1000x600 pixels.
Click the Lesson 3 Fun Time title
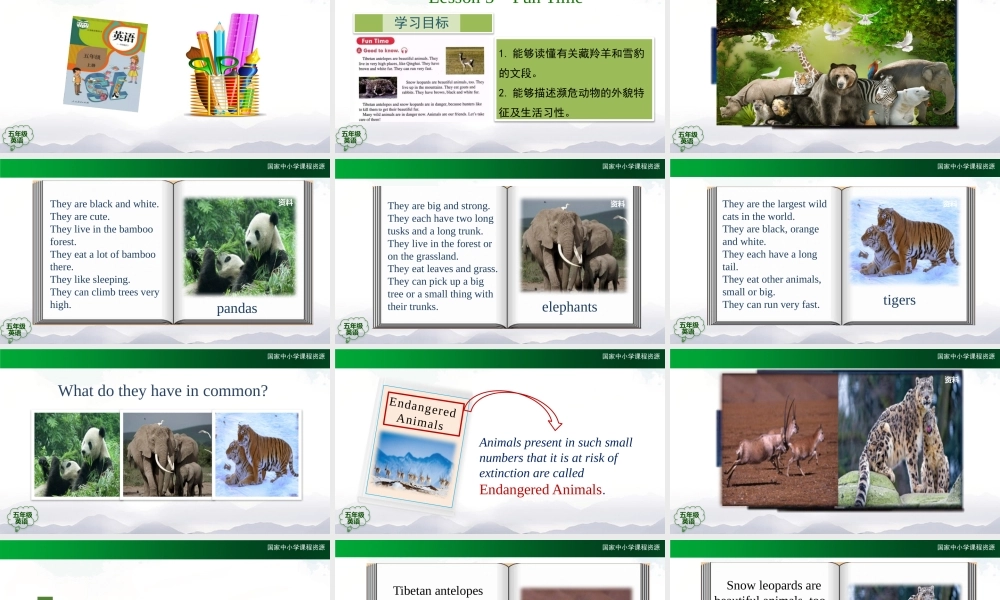[500, 3]
